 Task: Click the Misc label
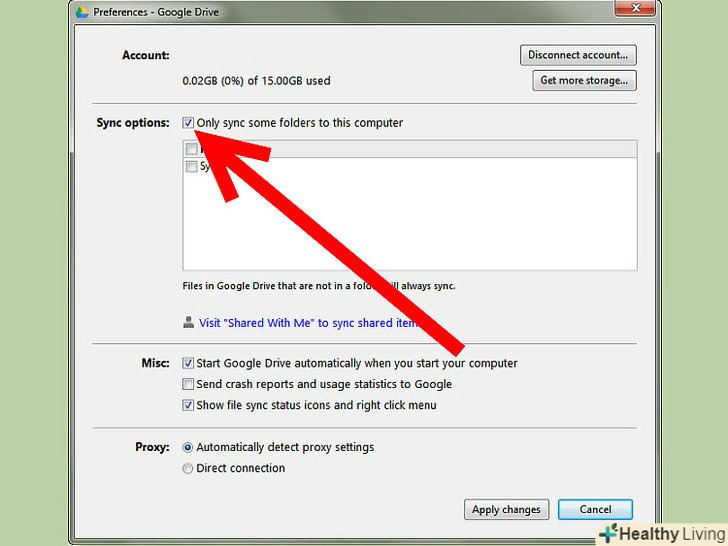[x=156, y=363]
